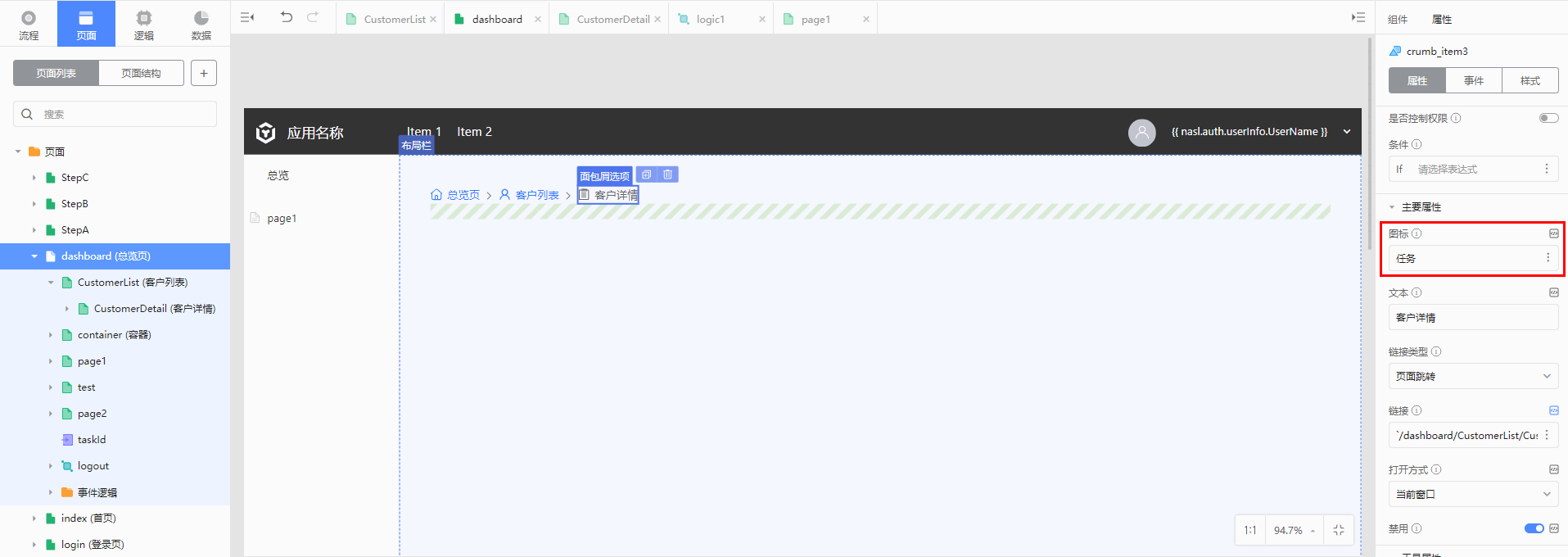Expand the index (首页) tree node
1568x557 pixels.
click(34, 519)
